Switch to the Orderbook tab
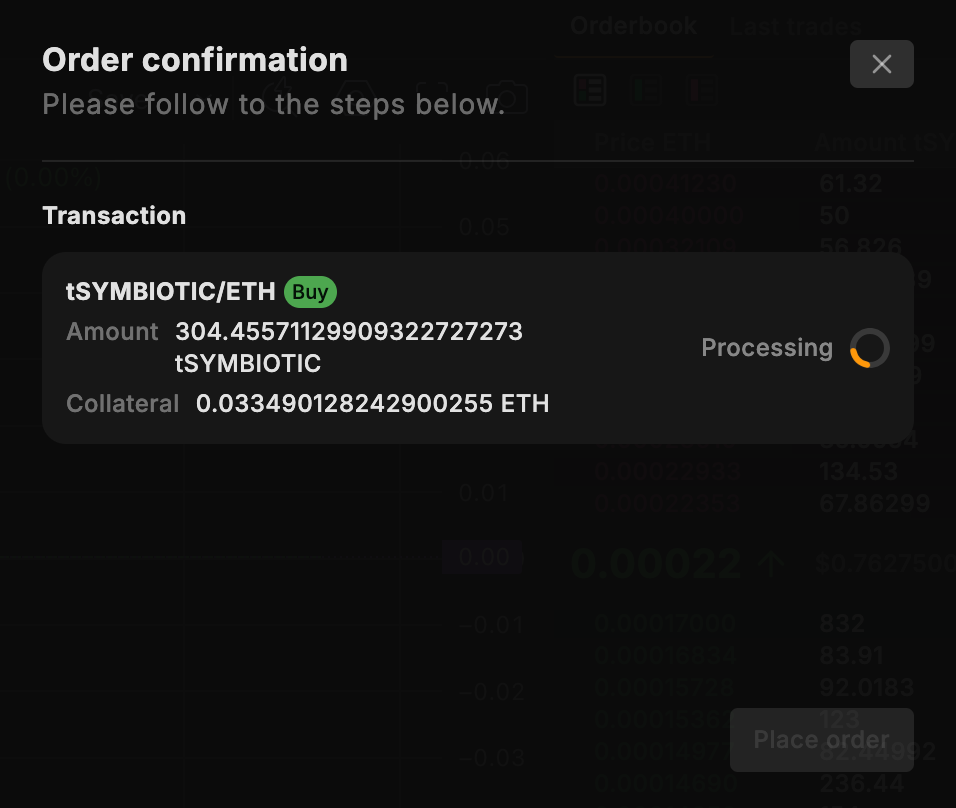Viewport: 956px width, 808px height. [x=633, y=26]
